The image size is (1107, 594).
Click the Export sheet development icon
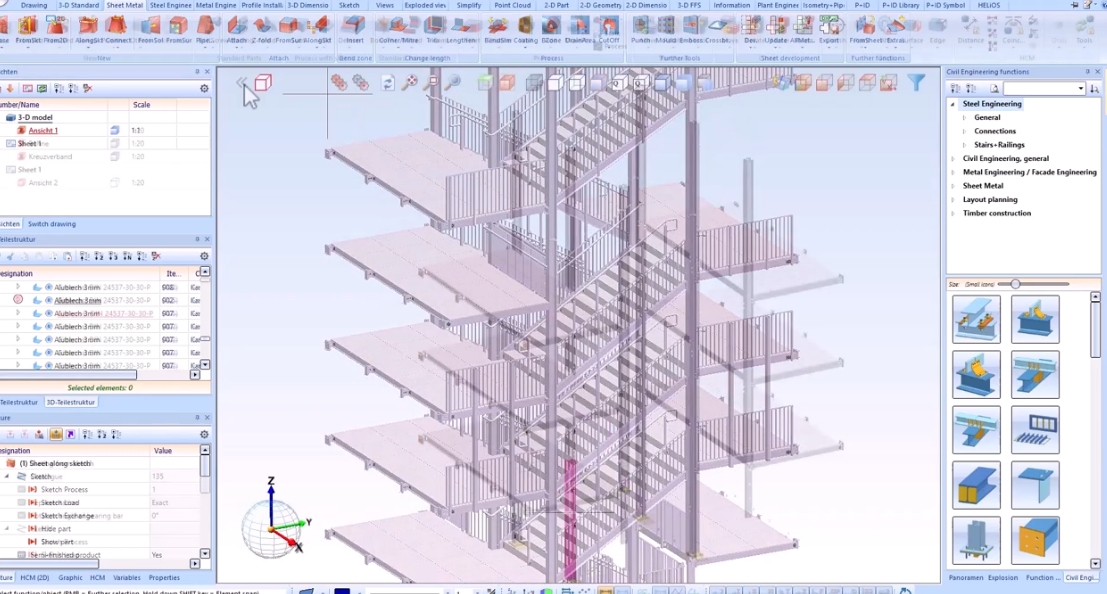(830, 27)
